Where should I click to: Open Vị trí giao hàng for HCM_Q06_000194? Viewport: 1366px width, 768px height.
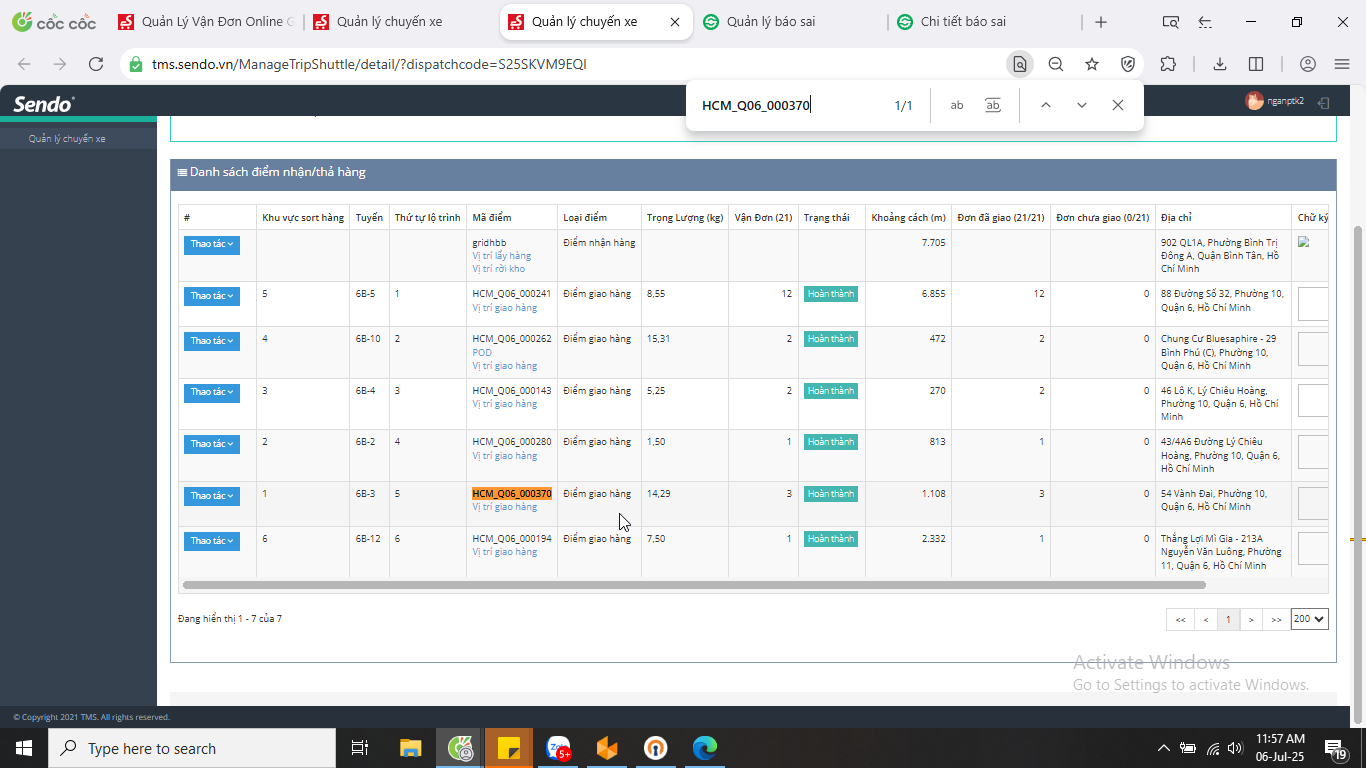pyautogui.click(x=505, y=552)
